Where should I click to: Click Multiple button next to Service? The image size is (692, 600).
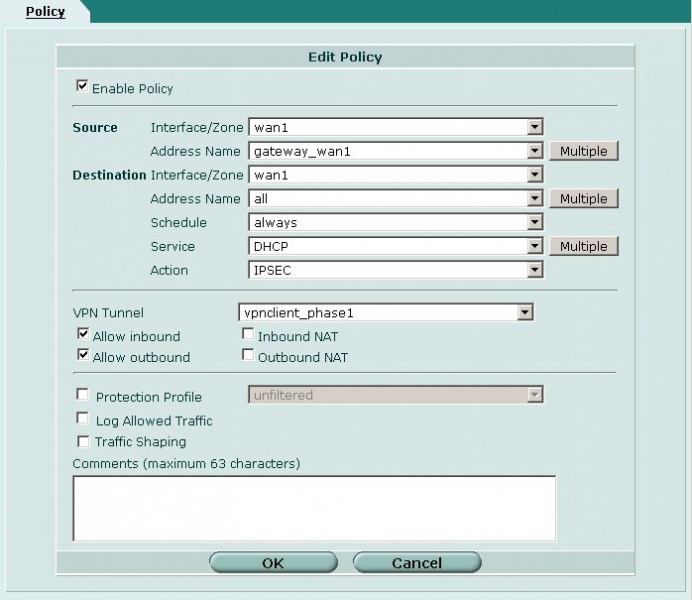tap(583, 246)
